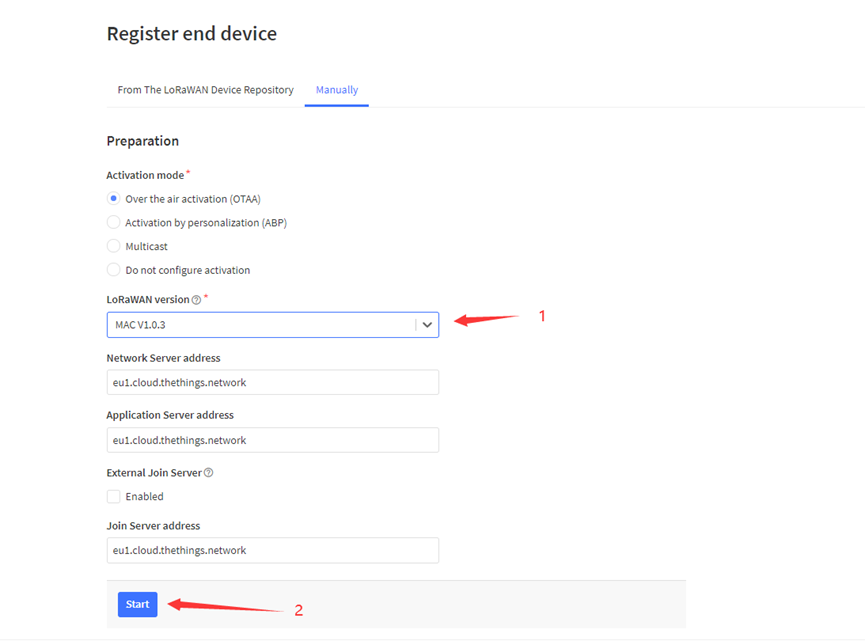Click the External Join Server help icon
The height and width of the screenshot is (641, 865).
(x=209, y=473)
